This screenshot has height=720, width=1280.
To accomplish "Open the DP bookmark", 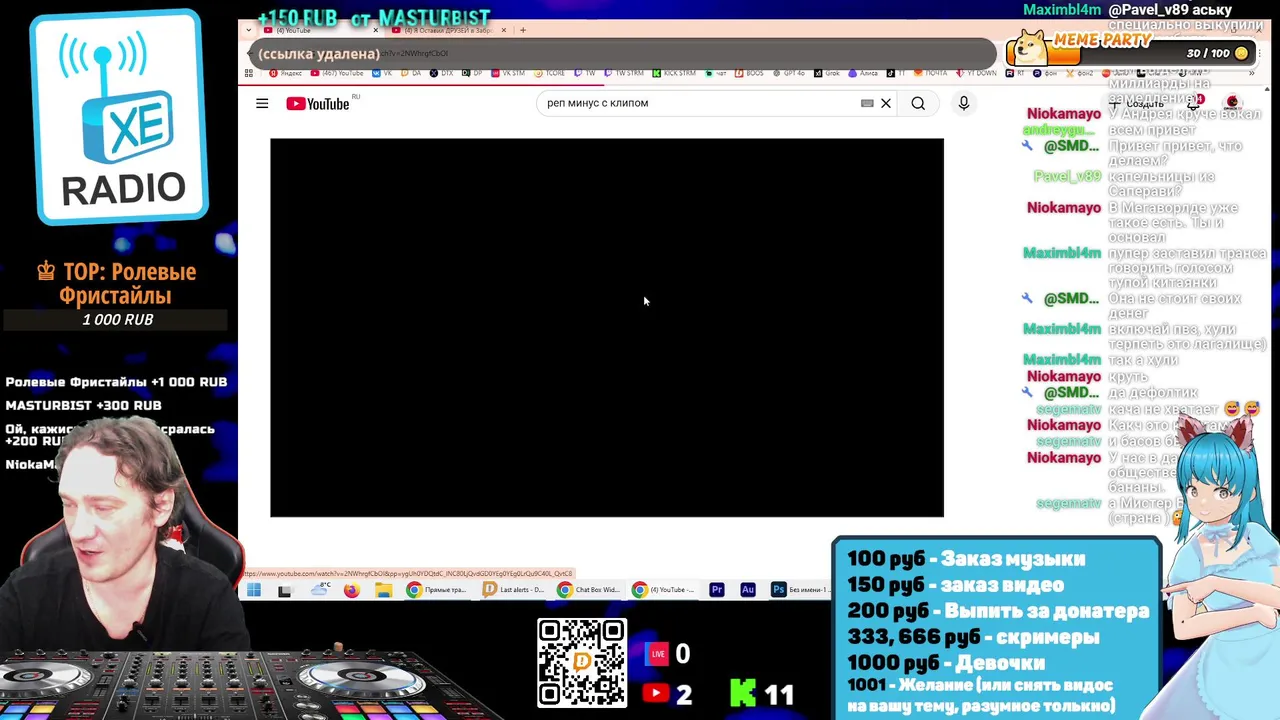I will click(472, 73).
